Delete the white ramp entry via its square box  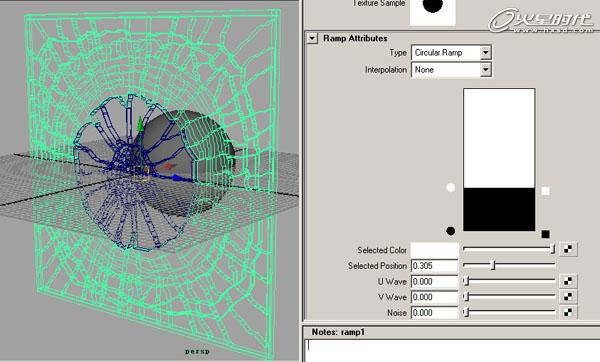pyautogui.click(x=546, y=191)
